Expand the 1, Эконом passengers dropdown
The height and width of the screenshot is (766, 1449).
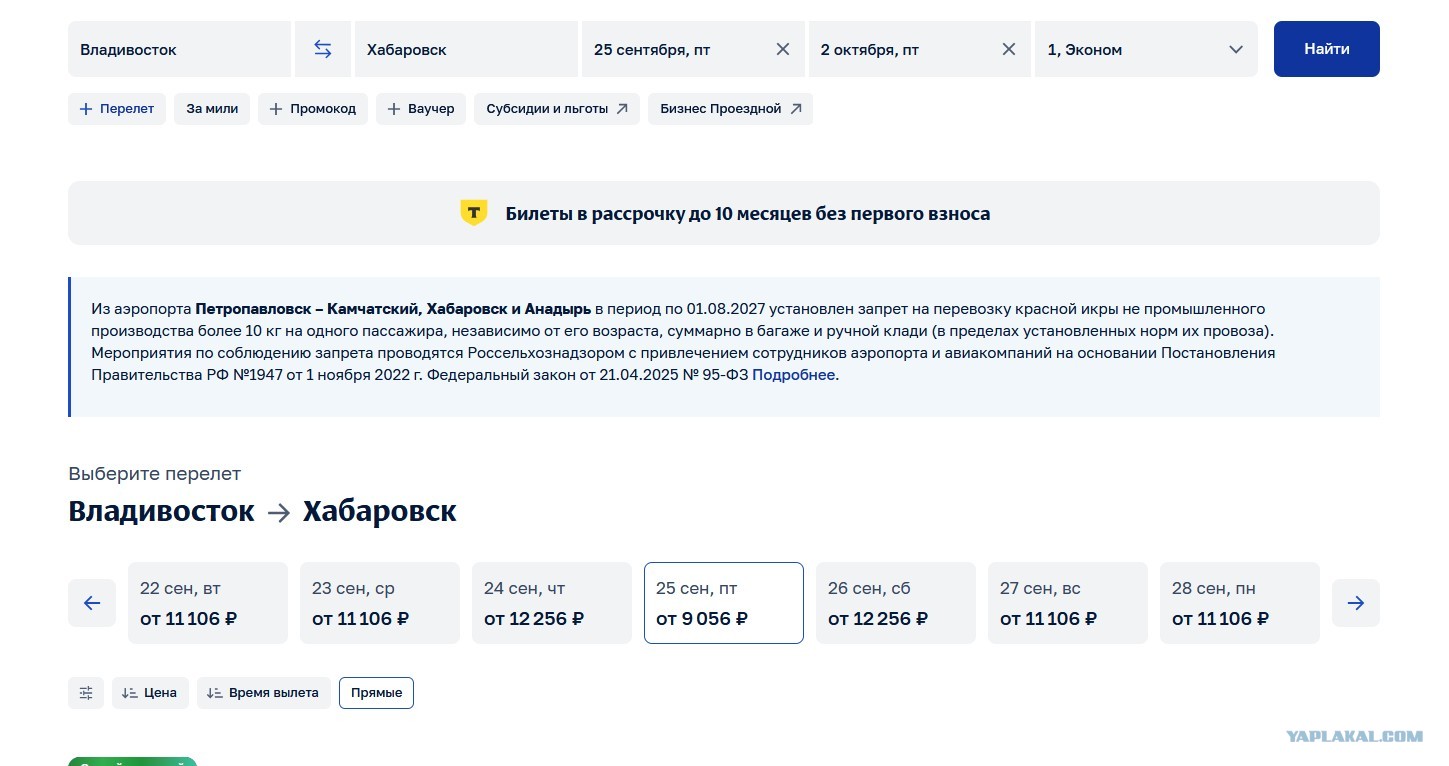[1146, 49]
